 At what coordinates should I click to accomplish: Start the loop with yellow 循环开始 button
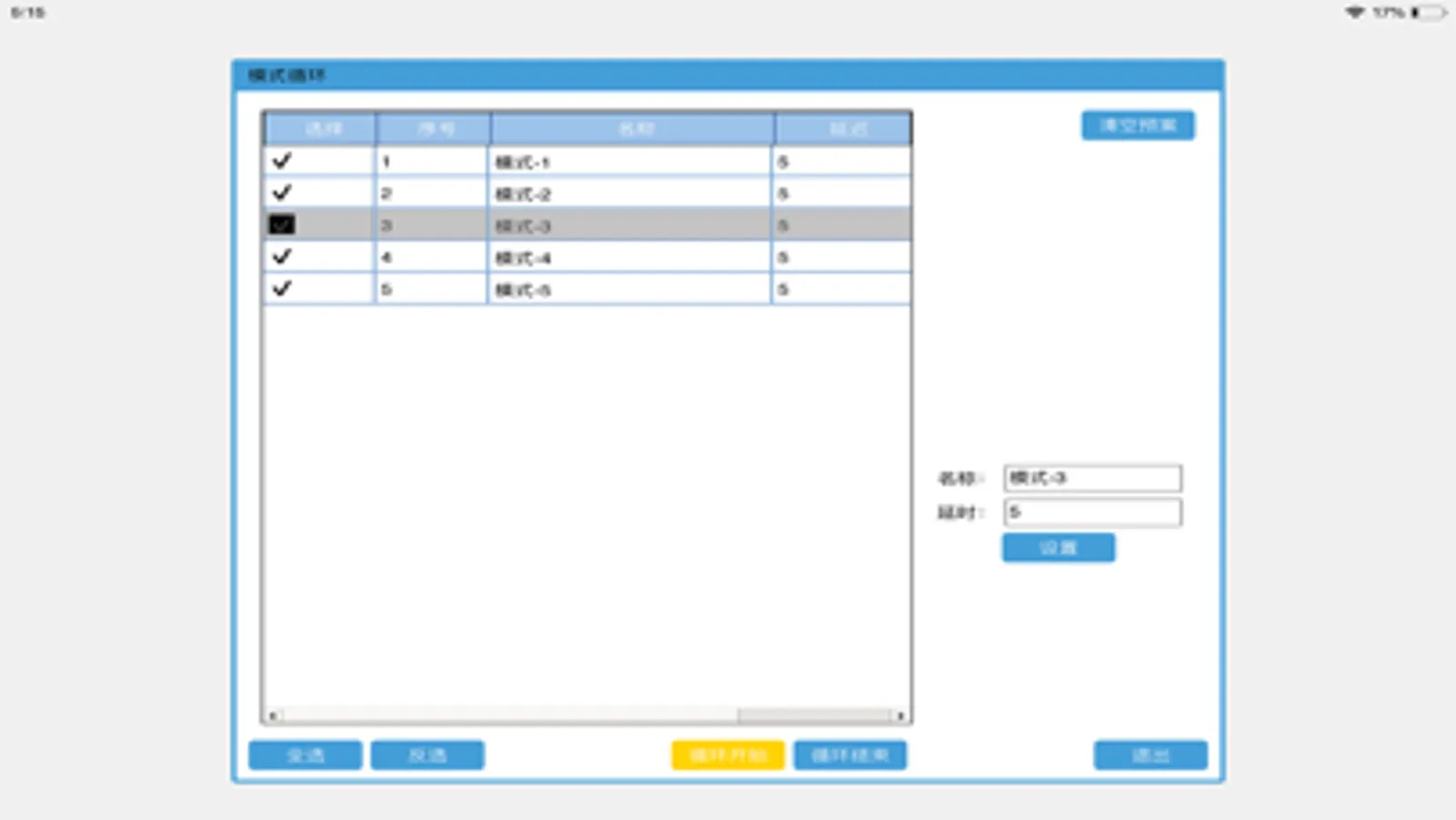[x=728, y=755]
